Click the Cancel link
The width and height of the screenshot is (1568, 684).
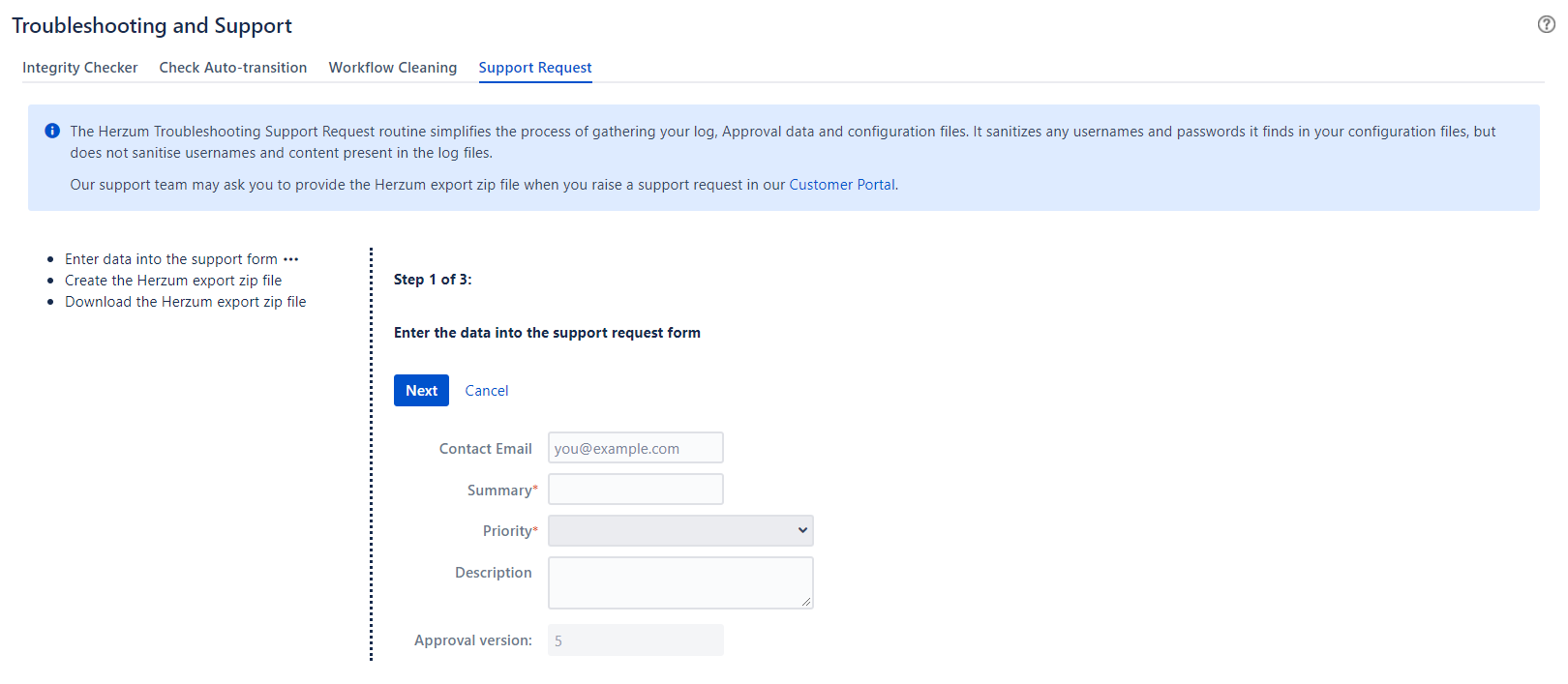(x=486, y=391)
